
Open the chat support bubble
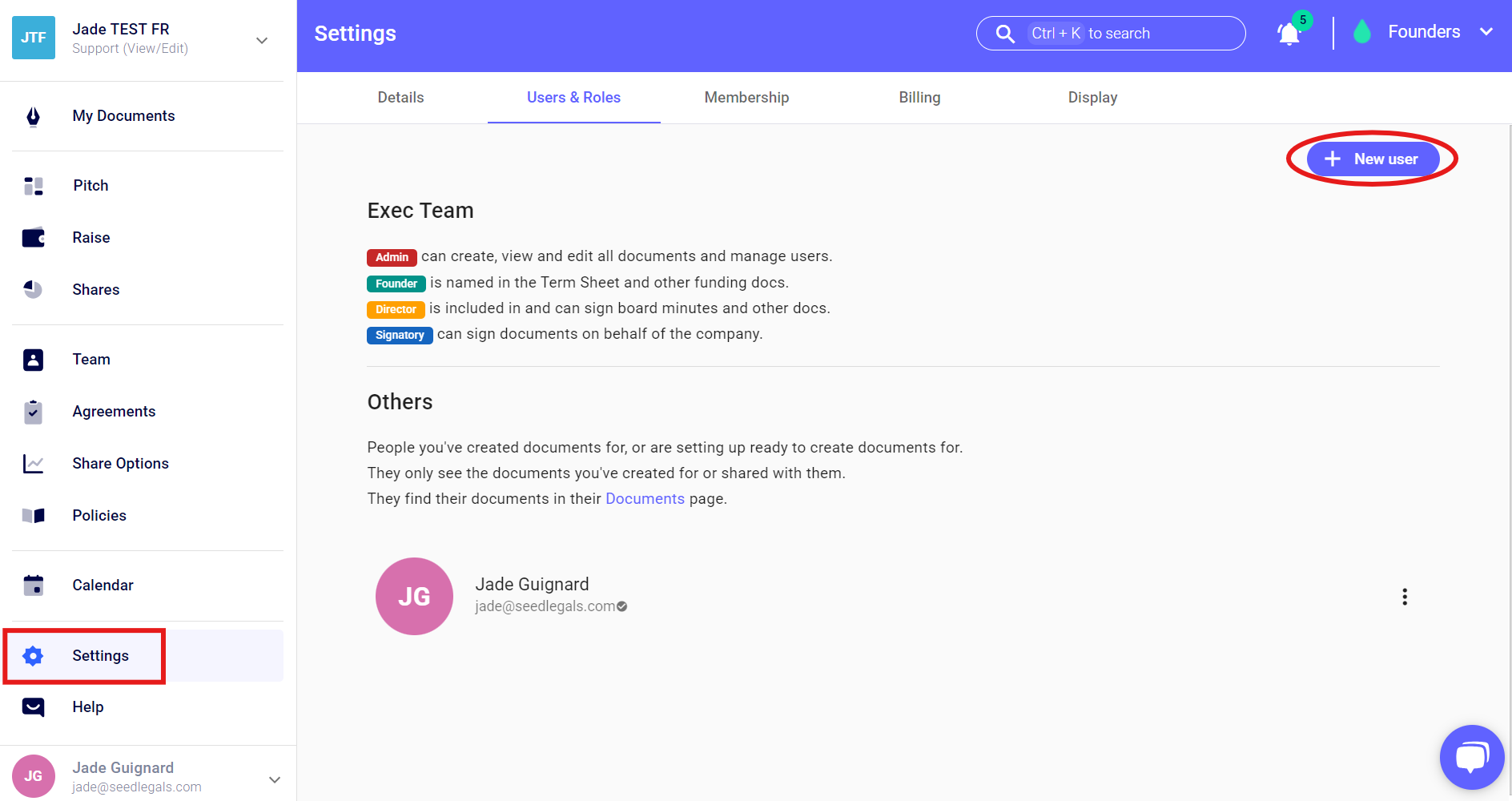point(1471,757)
